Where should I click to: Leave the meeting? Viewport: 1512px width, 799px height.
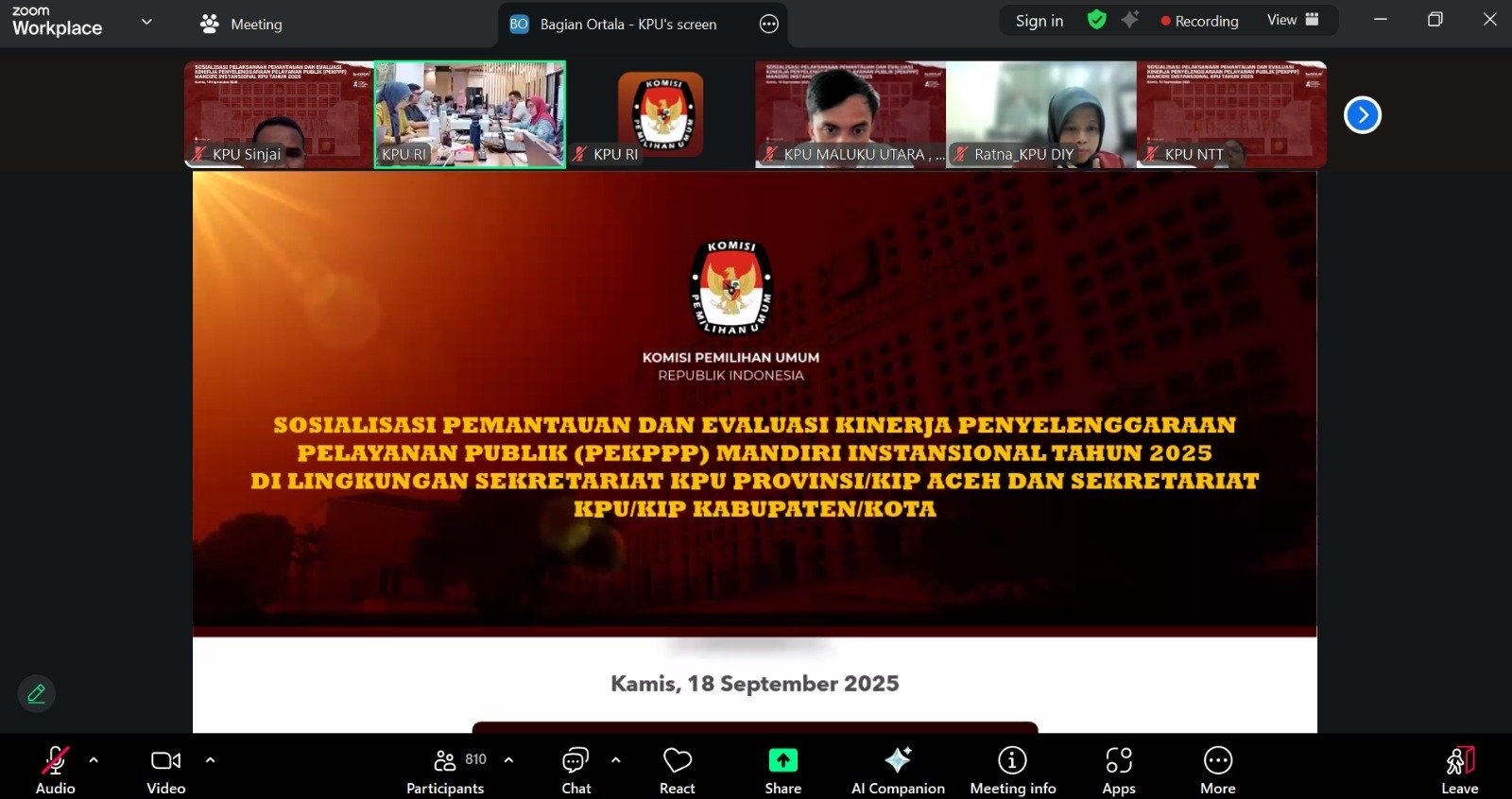(x=1459, y=771)
